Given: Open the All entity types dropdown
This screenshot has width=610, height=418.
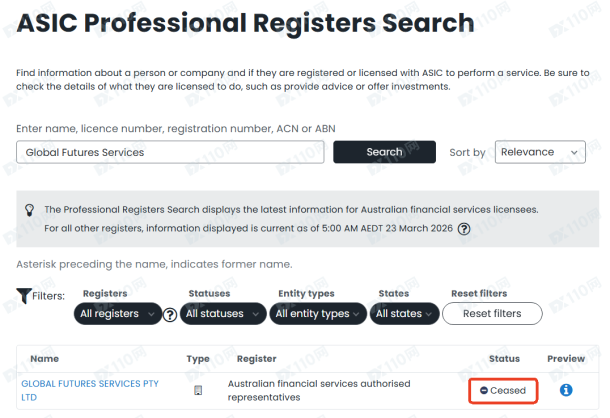Looking at the screenshot, I should pos(318,314).
